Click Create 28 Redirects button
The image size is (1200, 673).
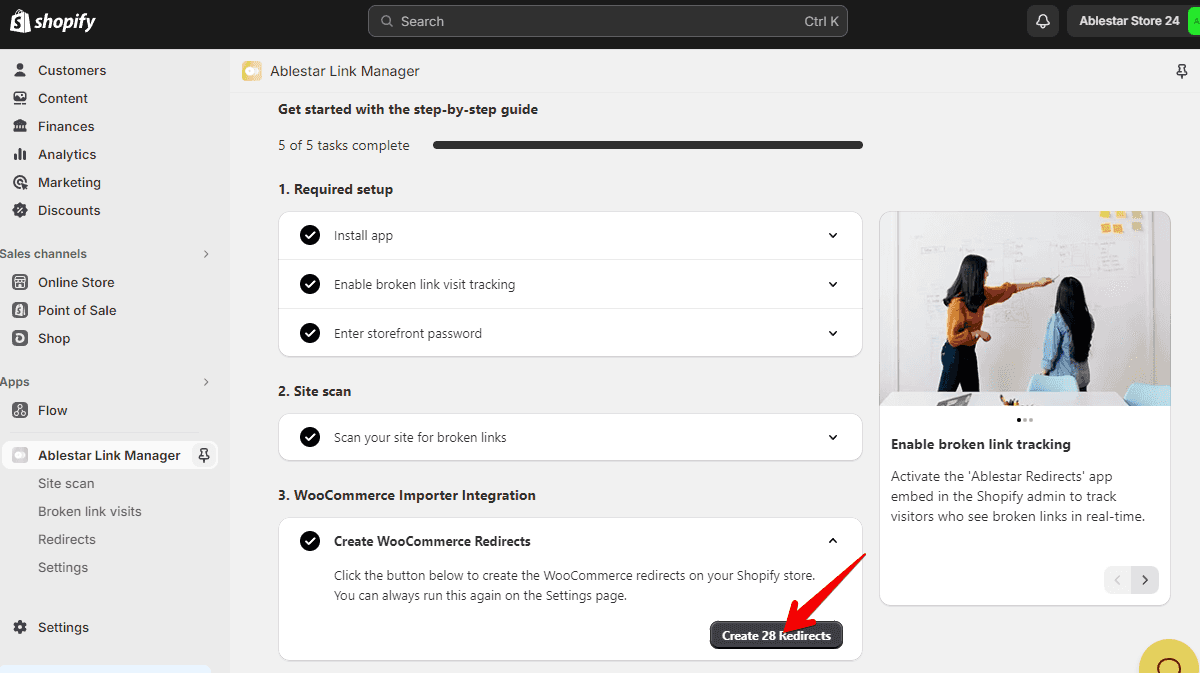(x=777, y=635)
